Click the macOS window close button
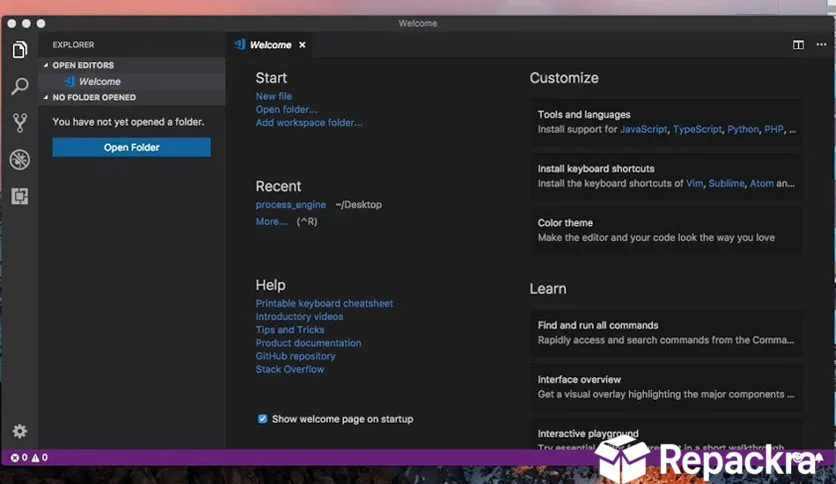 (x=12, y=23)
